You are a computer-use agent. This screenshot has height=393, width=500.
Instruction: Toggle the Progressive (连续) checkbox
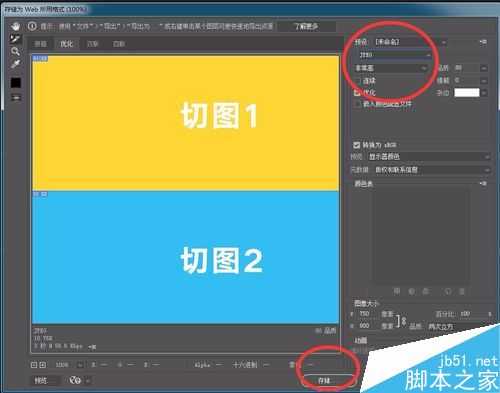click(x=358, y=81)
